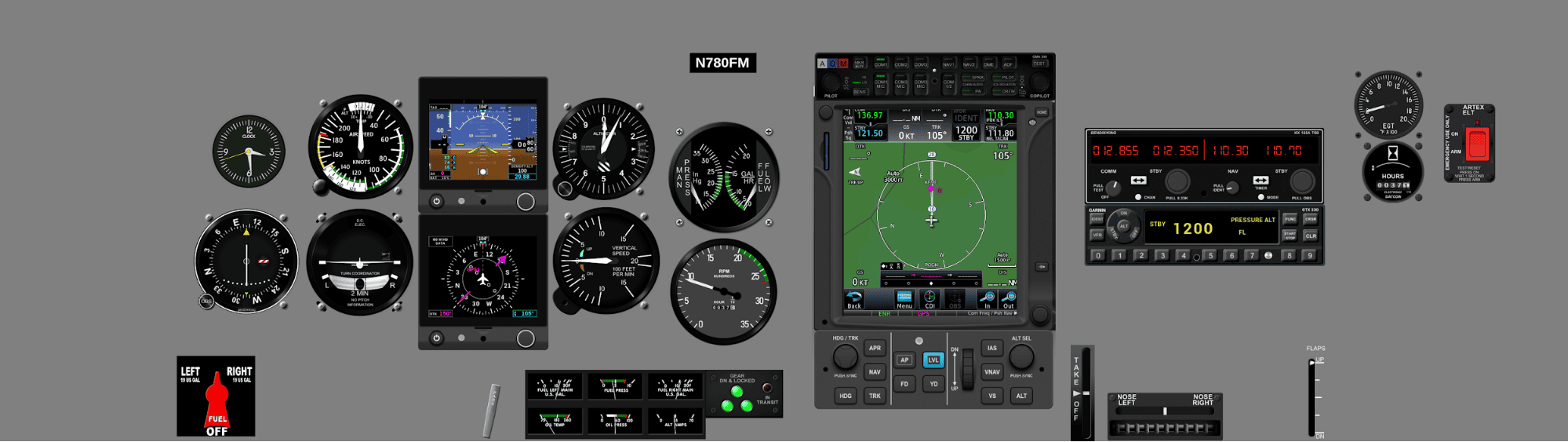Click the NAV standby frequency tuning knob
Screen dimensions: 1568x442
[x=1302, y=181]
